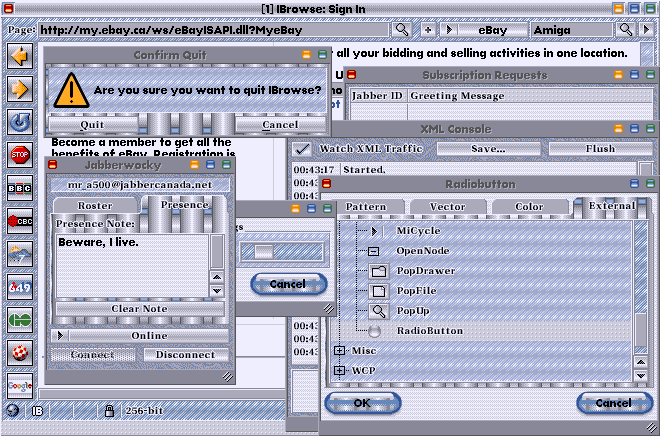
Task: Click the OpenNode minus box icon
Action: coord(373,251)
